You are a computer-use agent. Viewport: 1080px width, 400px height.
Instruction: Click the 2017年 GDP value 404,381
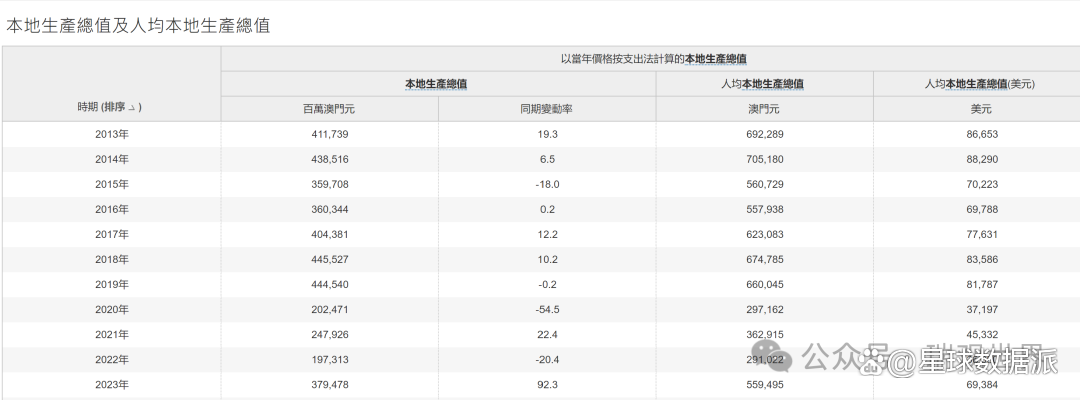[329, 235]
